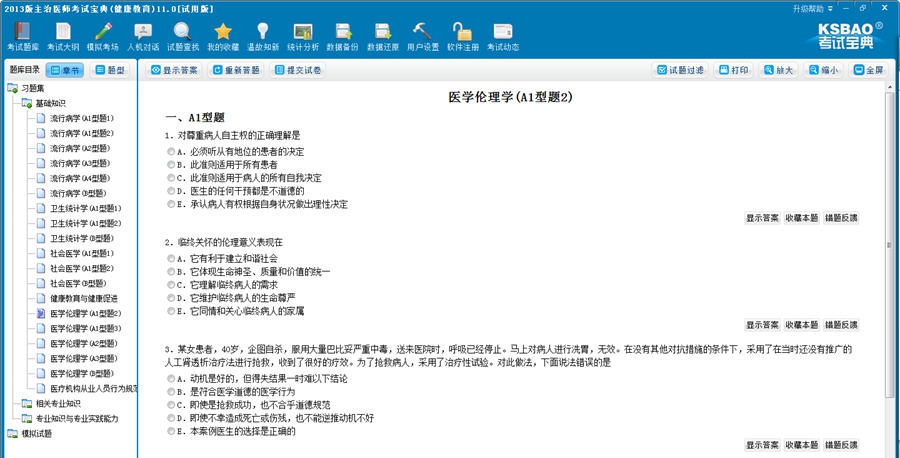Expand the 相关专业知识 tree node
This screenshot has width=900, height=458.
(x=26, y=404)
